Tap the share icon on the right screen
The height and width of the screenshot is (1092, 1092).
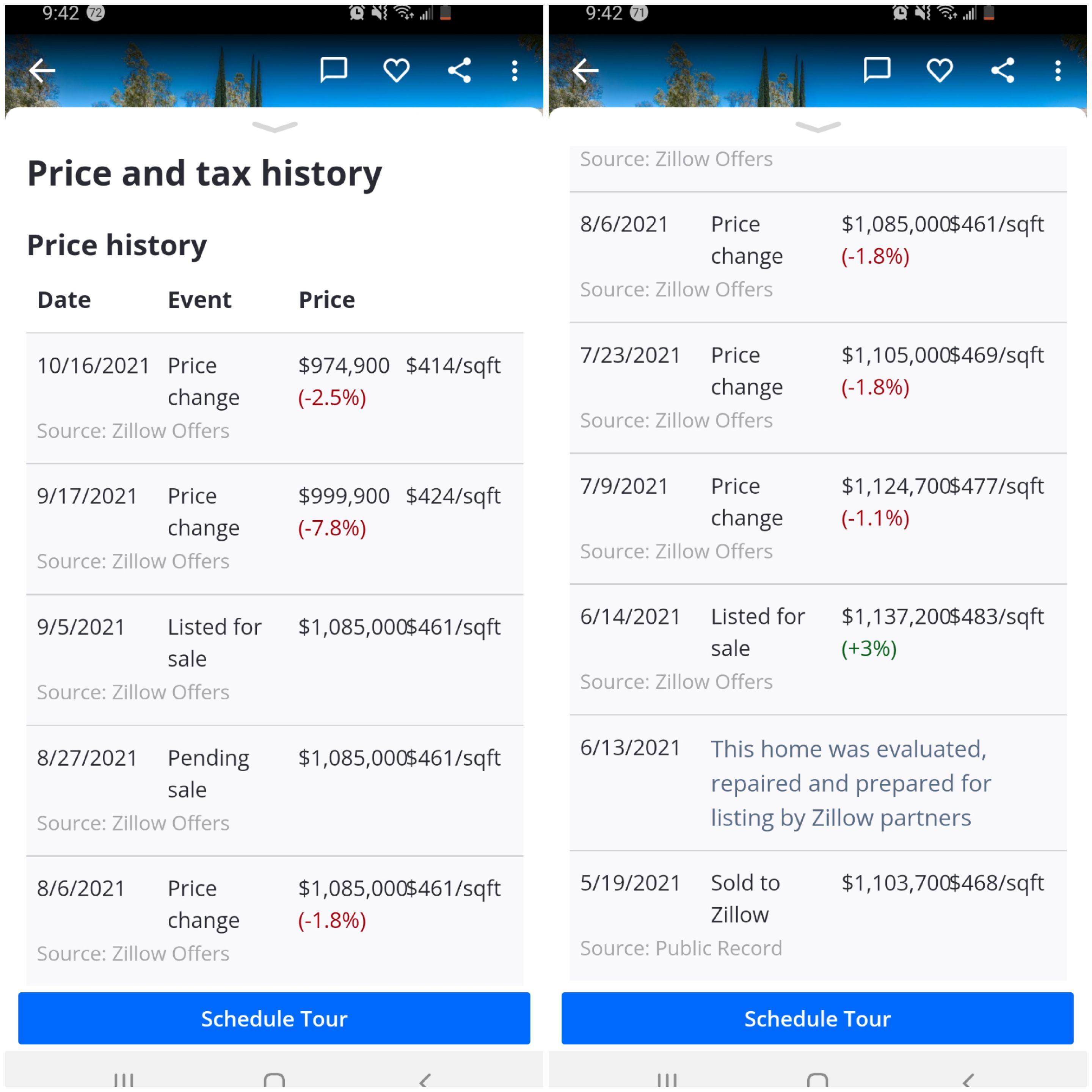click(x=1004, y=69)
